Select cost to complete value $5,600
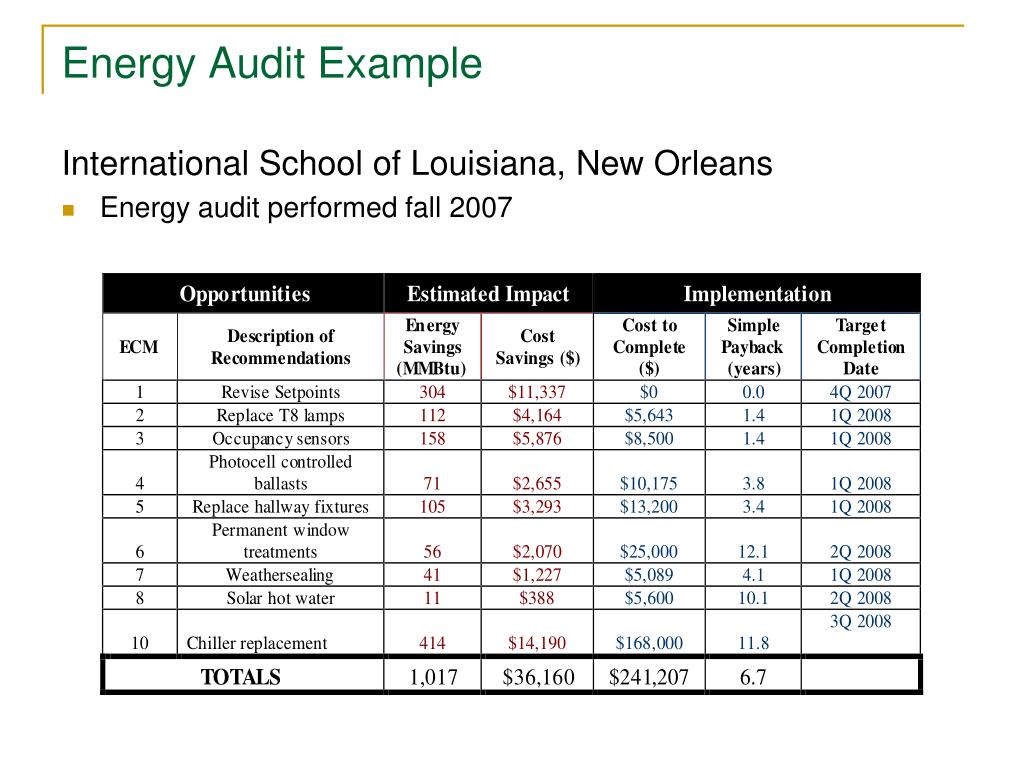 click(x=648, y=598)
